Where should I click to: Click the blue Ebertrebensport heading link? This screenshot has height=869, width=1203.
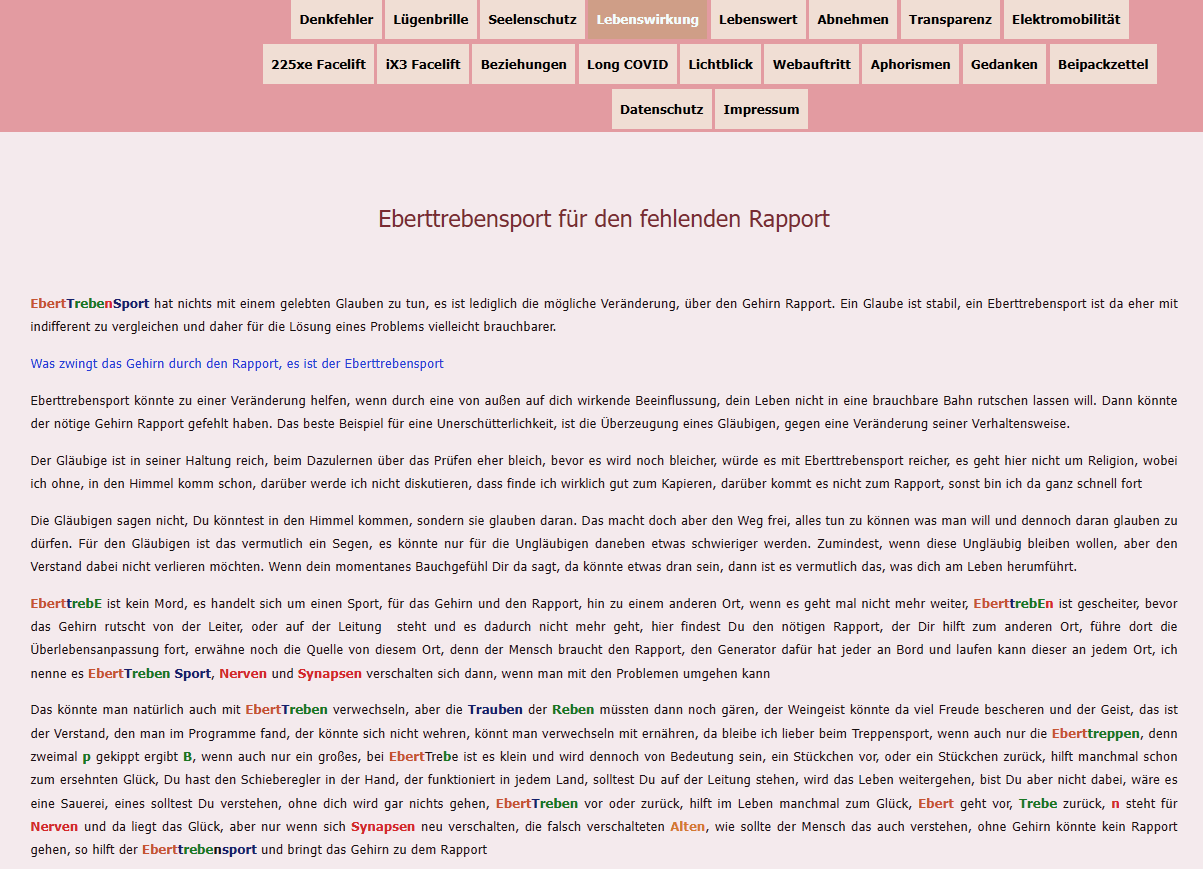(237, 363)
